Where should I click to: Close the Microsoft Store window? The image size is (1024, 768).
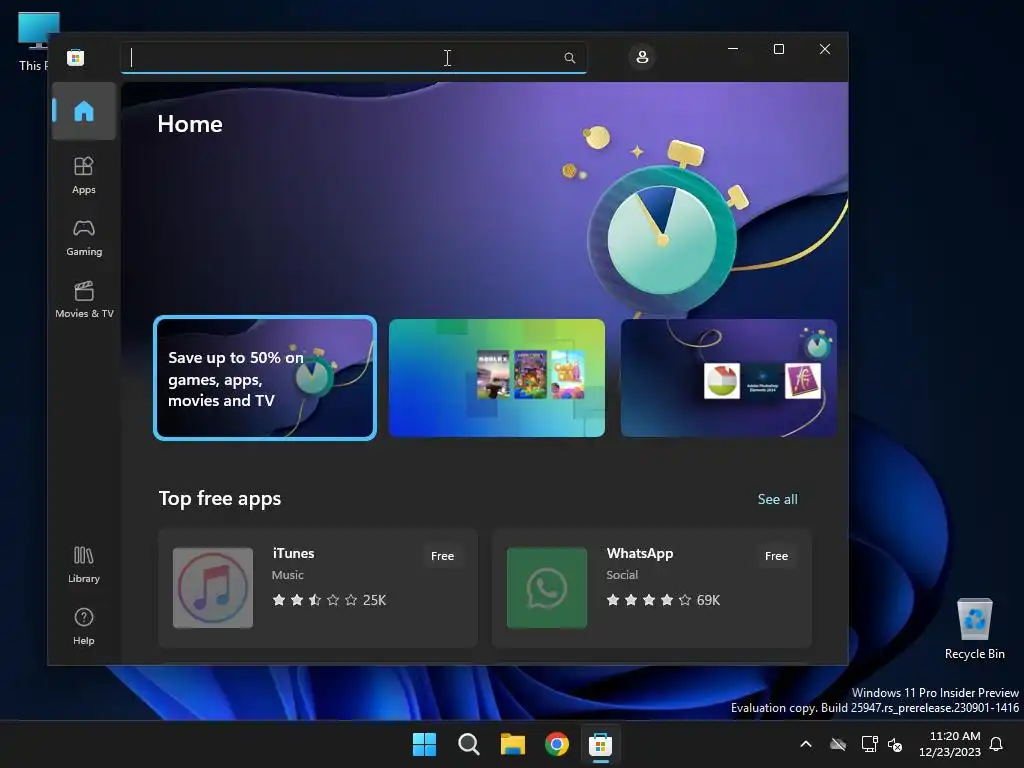click(825, 49)
